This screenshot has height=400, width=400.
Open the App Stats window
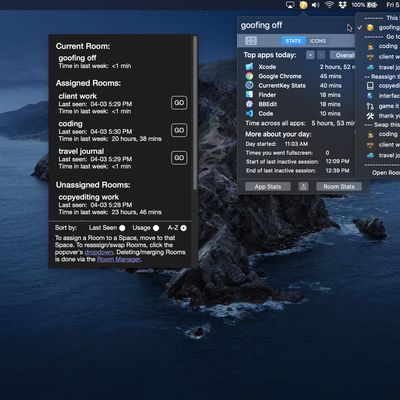(268, 187)
